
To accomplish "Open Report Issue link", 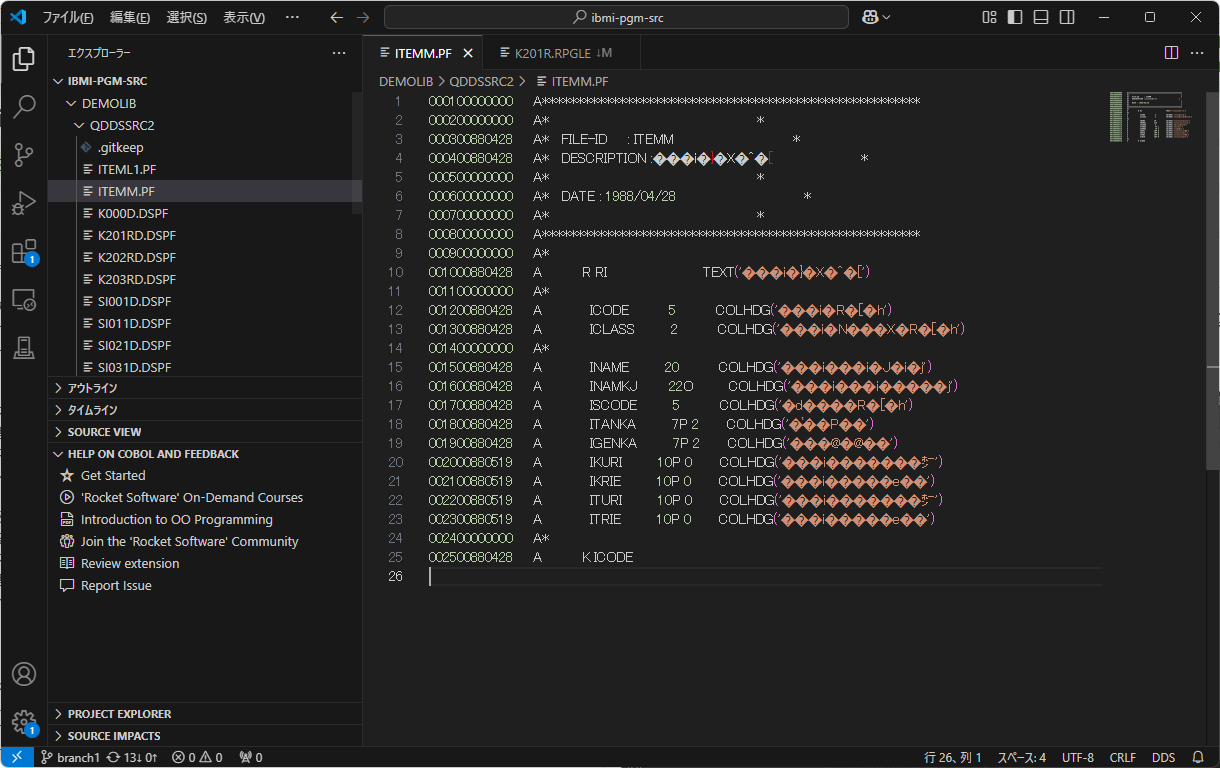I will [x=116, y=586].
